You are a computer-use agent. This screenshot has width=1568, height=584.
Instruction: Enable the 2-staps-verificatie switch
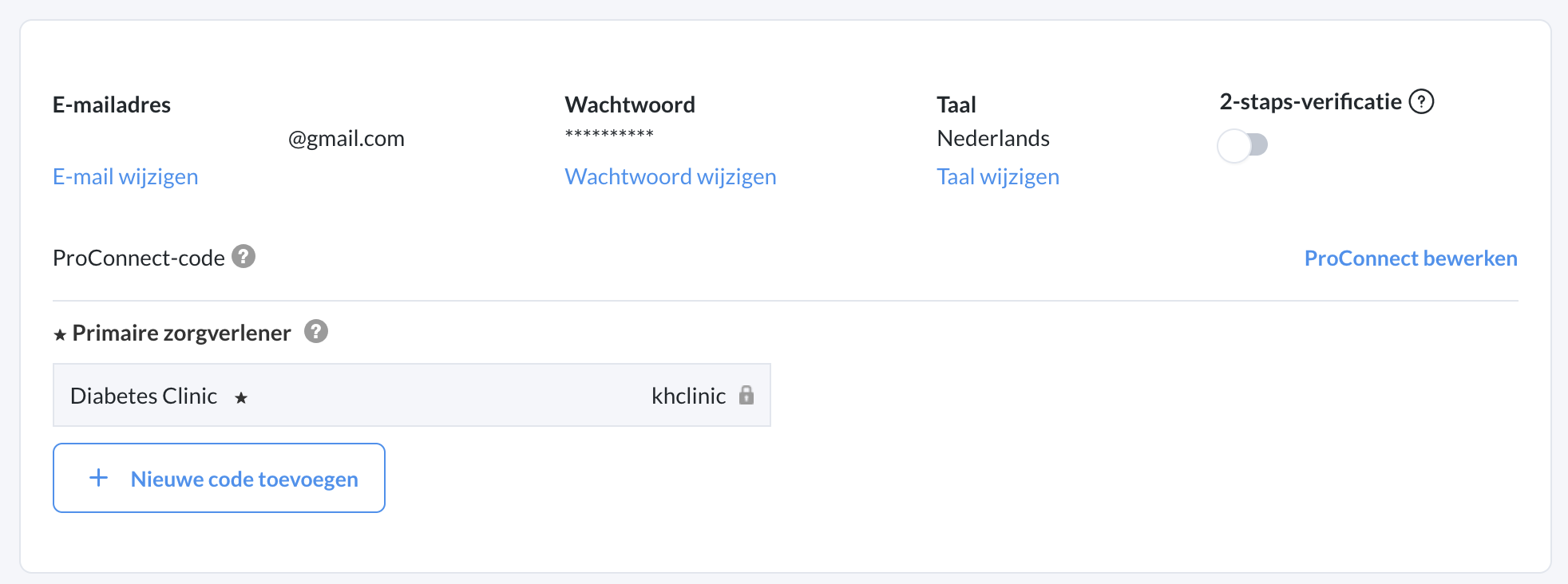1242,145
